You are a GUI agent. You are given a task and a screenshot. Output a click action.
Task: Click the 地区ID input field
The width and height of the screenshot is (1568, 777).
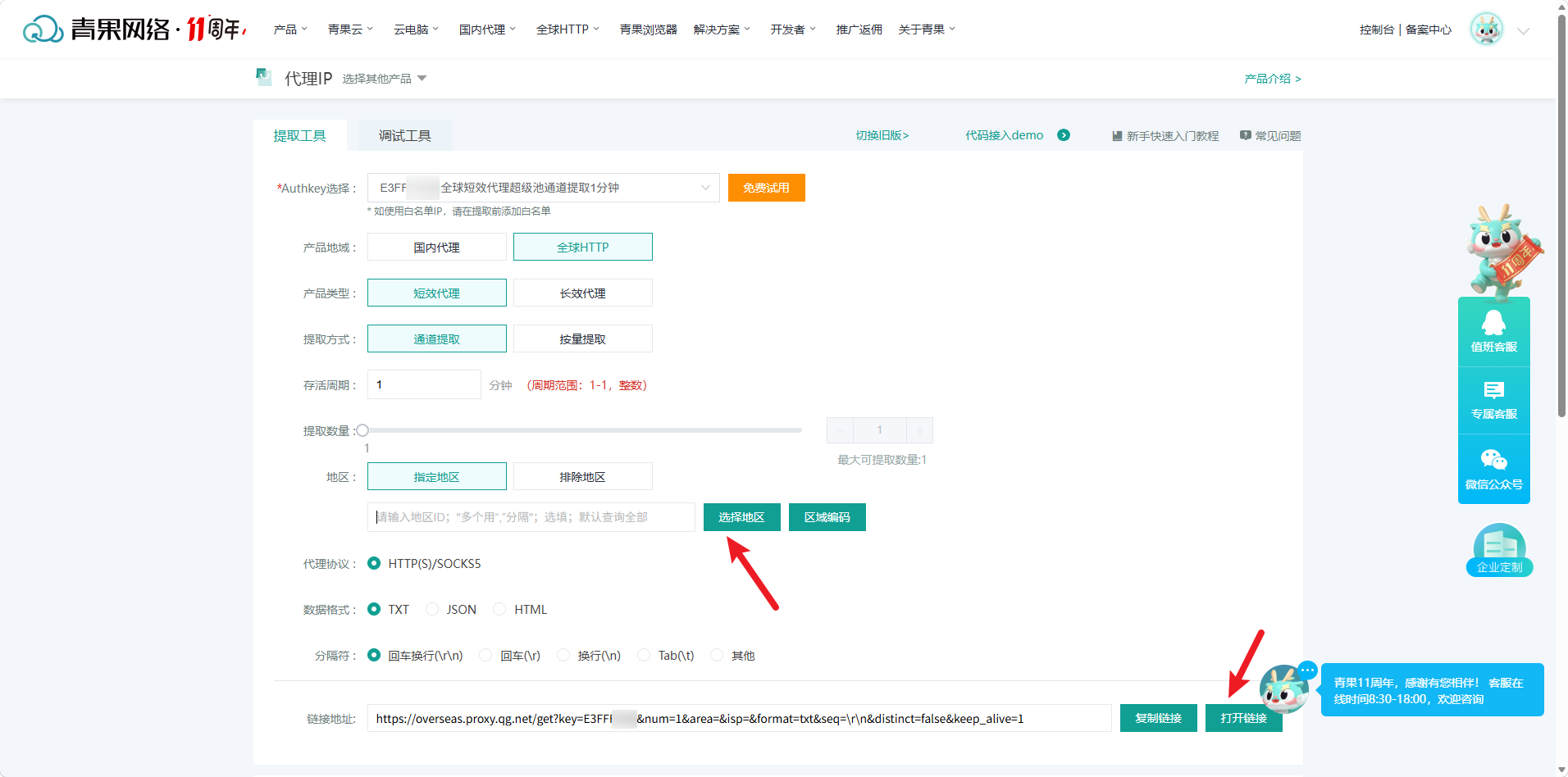[x=531, y=517]
